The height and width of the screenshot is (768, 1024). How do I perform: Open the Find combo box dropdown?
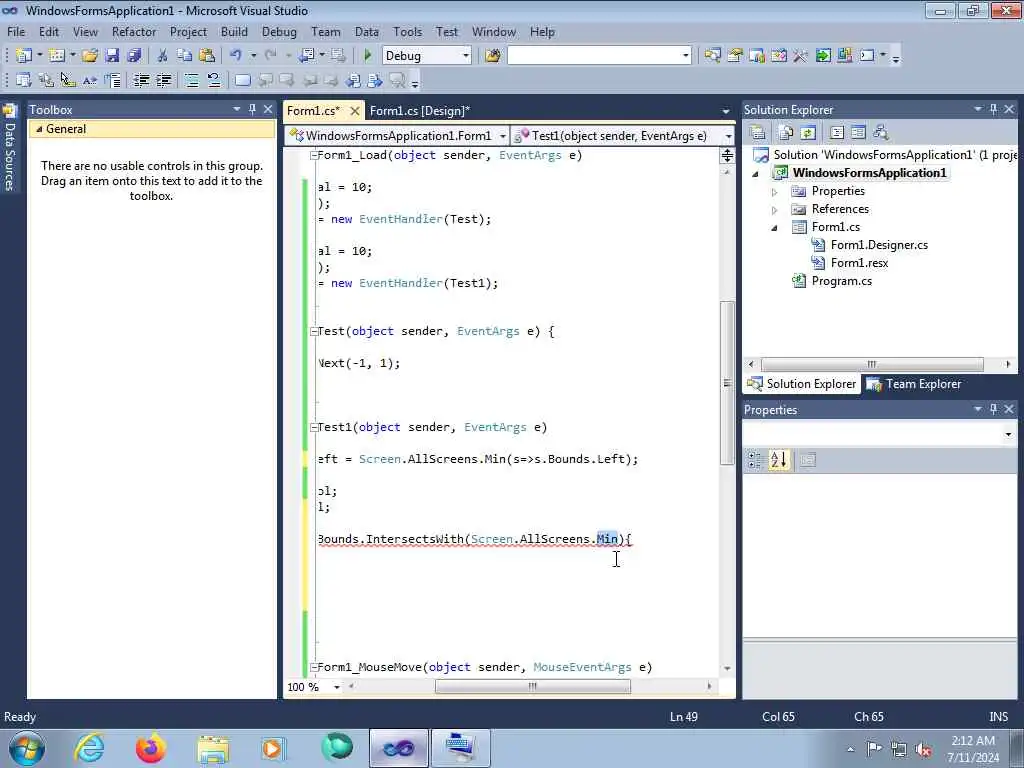point(686,56)
